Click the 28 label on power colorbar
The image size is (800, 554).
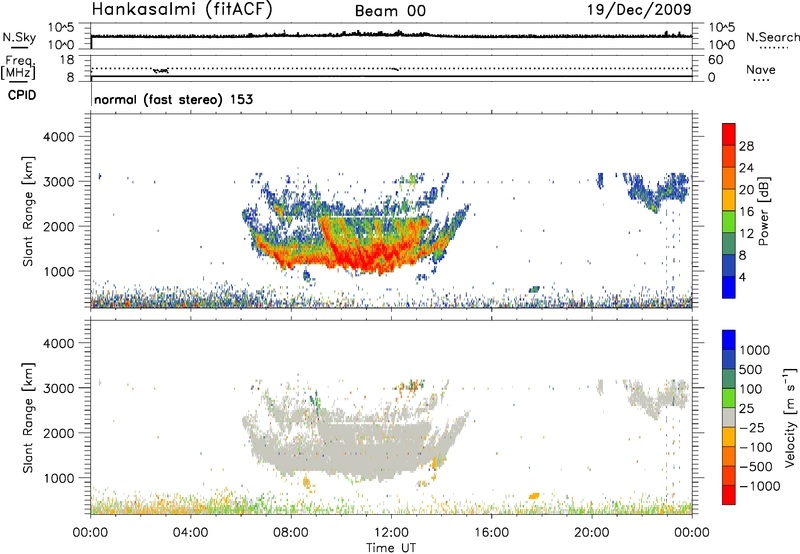click(746, 146)
